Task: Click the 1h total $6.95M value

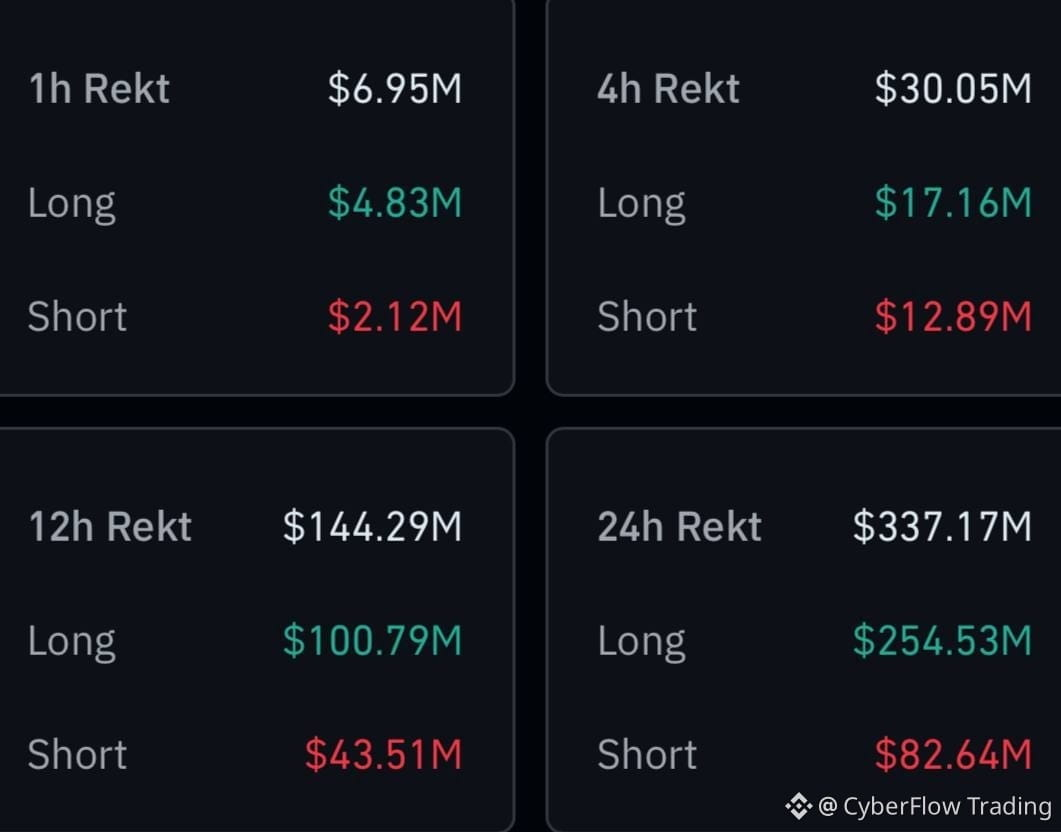Action: [394, 89]
